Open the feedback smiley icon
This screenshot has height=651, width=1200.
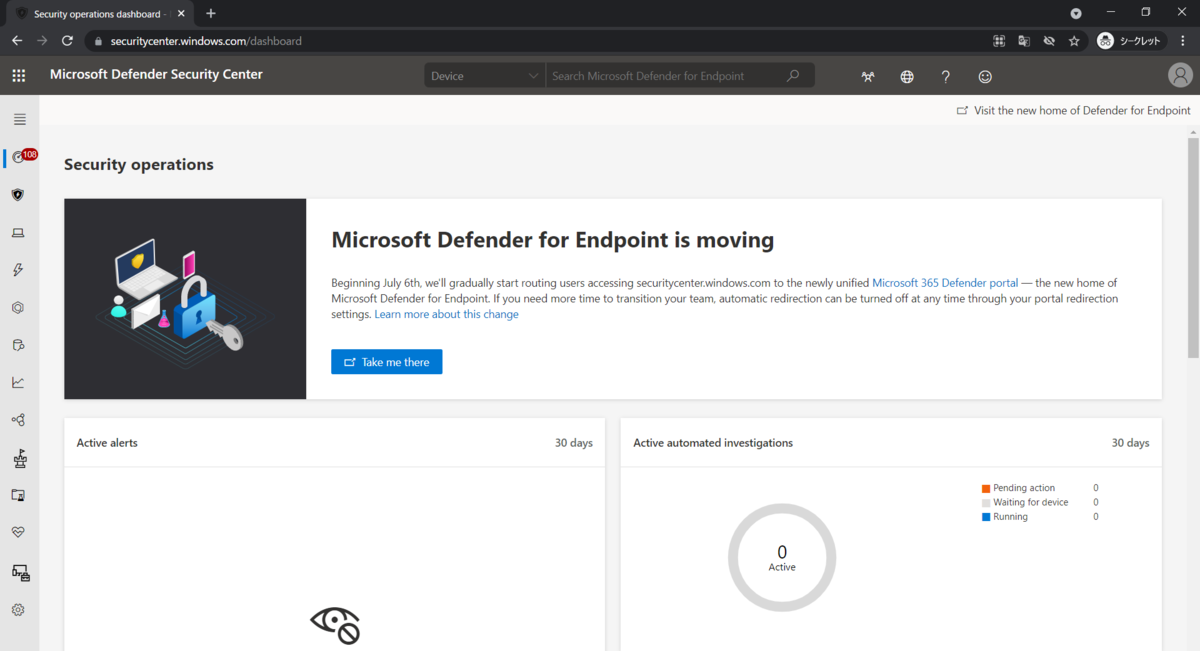(985, 77)
